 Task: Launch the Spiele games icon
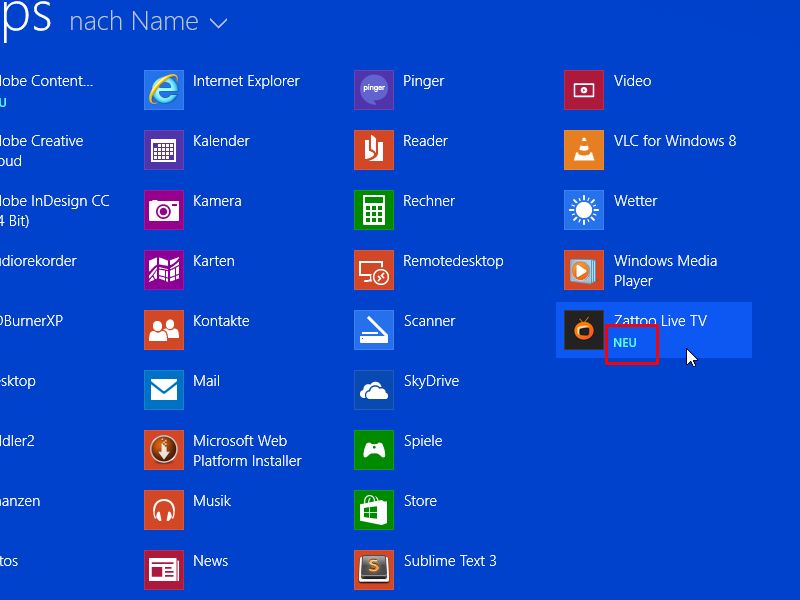pos(374,450)
